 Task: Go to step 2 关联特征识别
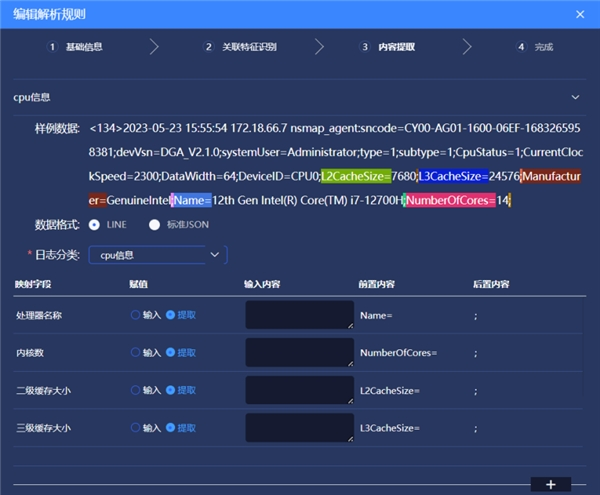[x=243, y=47]
